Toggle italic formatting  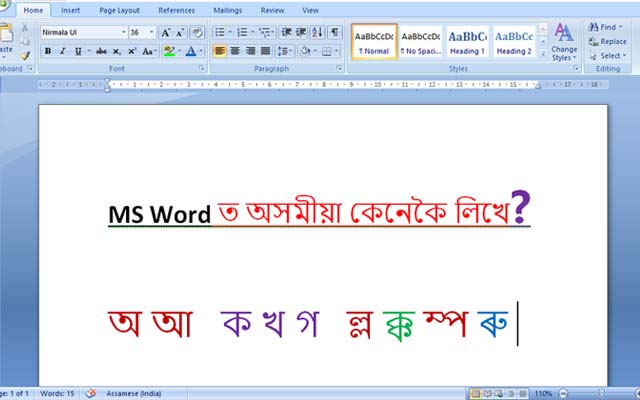(x=62, y=51)
